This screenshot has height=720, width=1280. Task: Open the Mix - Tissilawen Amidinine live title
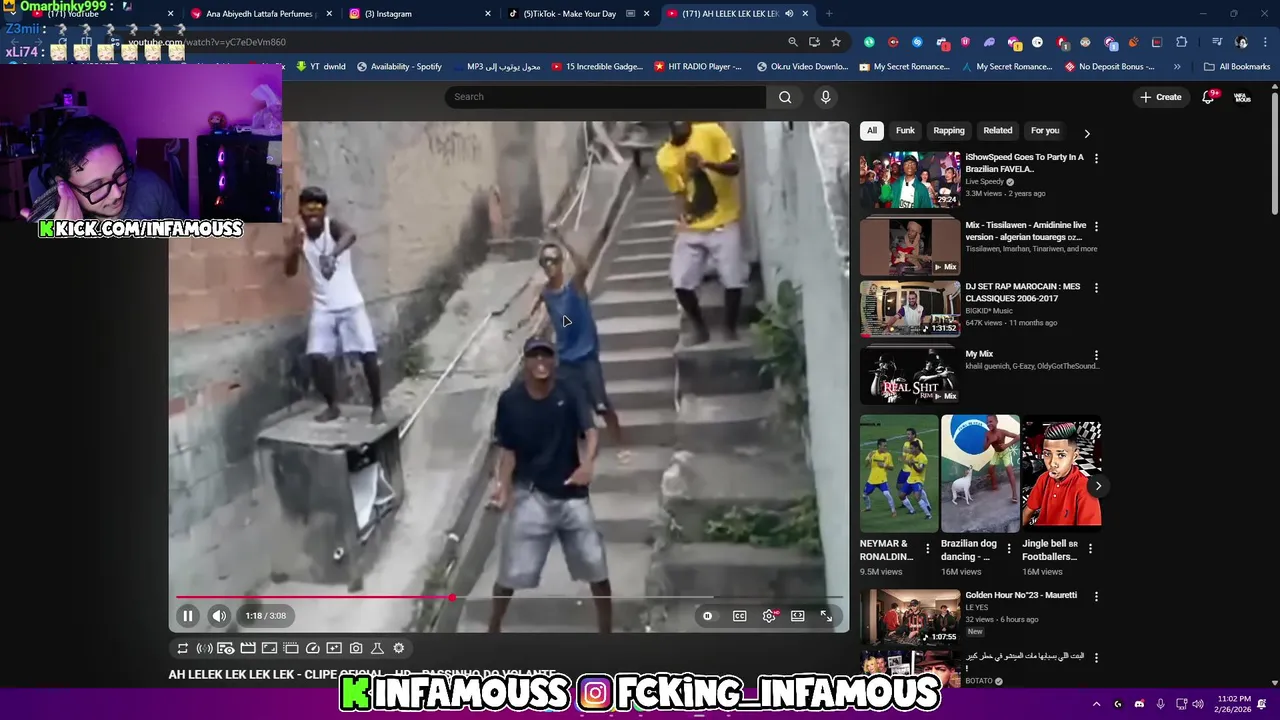1026,231
